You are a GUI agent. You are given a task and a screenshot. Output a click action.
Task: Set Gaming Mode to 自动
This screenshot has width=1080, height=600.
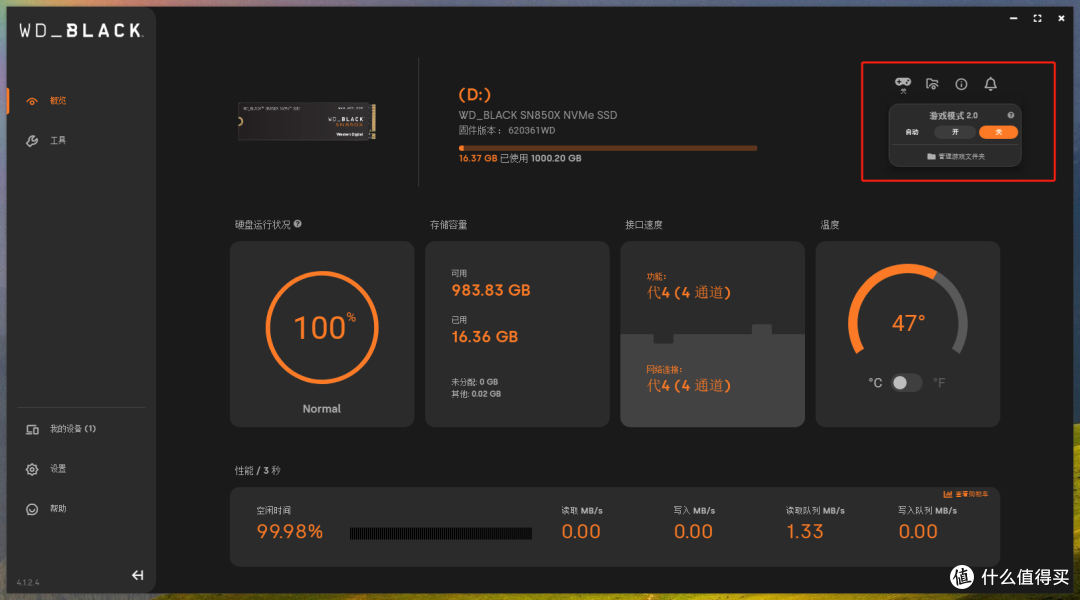point(912,132)
